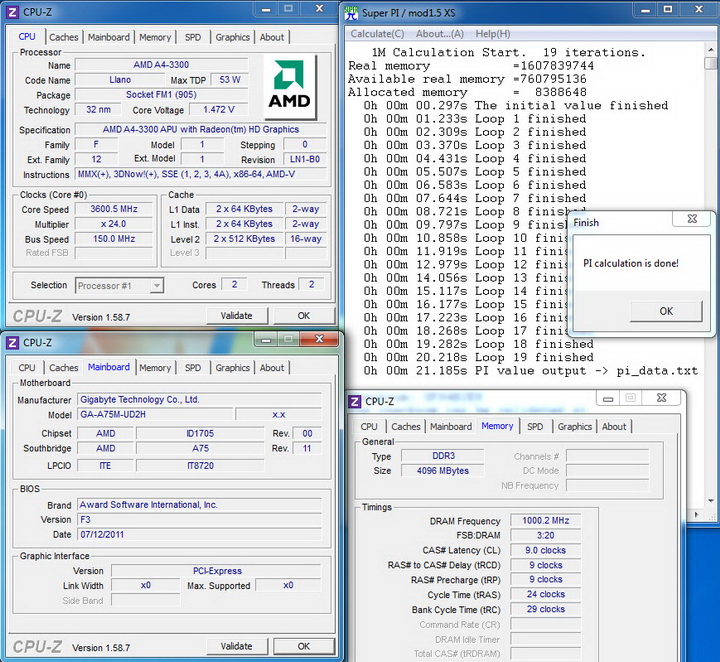Confirm the PI calculation done dialog with OK
This screenshot has height=662, width=720.
(x=666, y=311)
